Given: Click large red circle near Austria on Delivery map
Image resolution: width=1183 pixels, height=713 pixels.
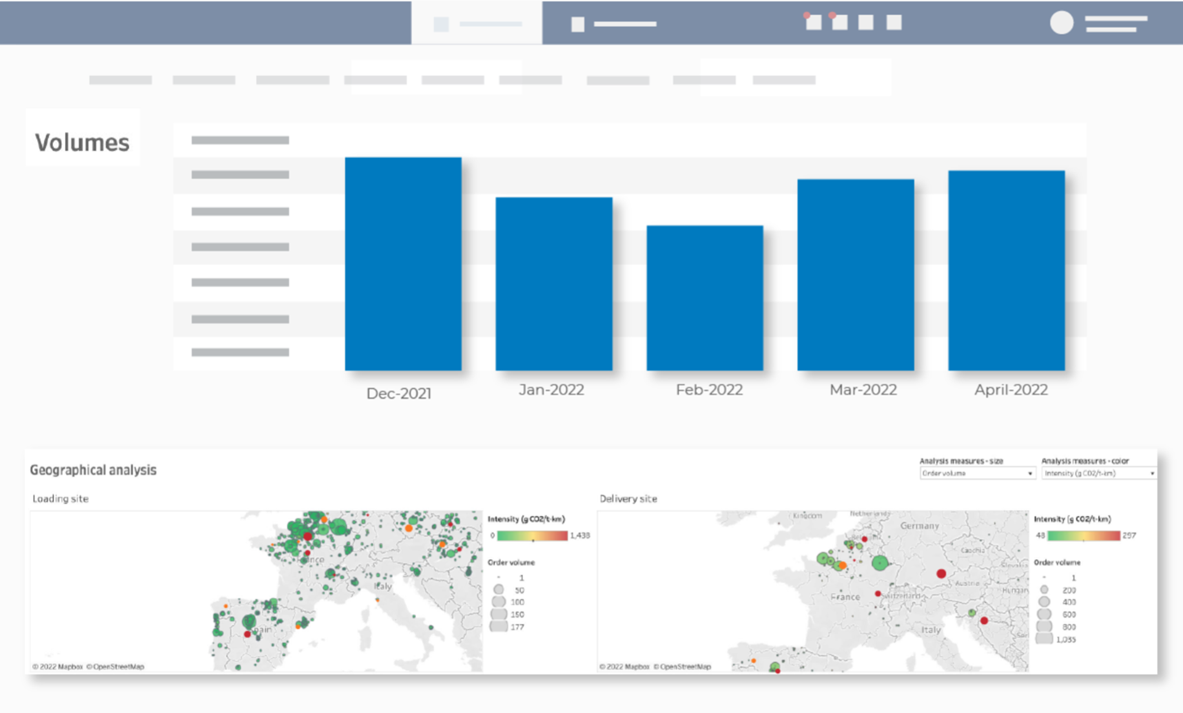Looking at the screenshot, I should pos(942,574).
